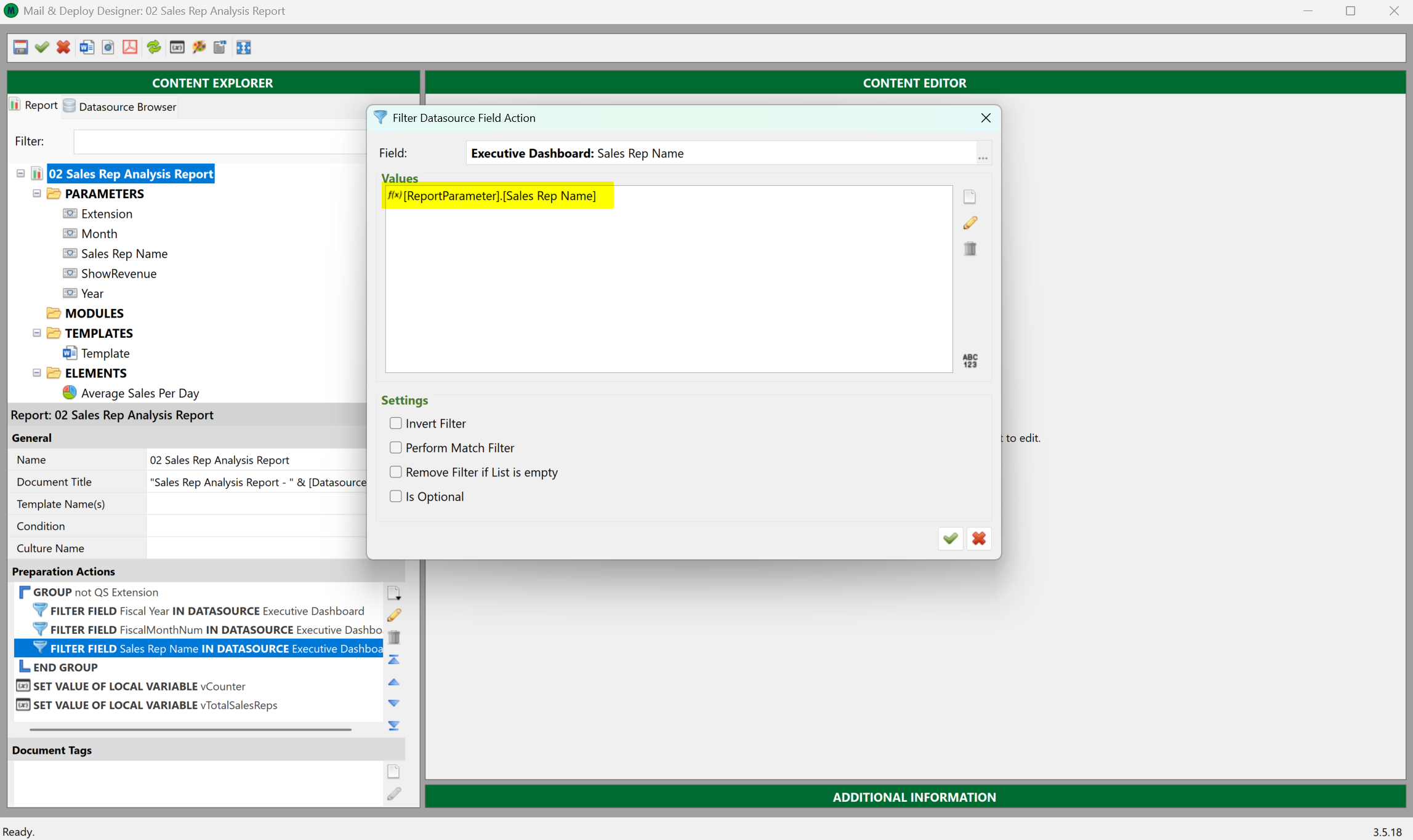
Task: Collapse the ELEMENTS folder node
Action: 37,373
